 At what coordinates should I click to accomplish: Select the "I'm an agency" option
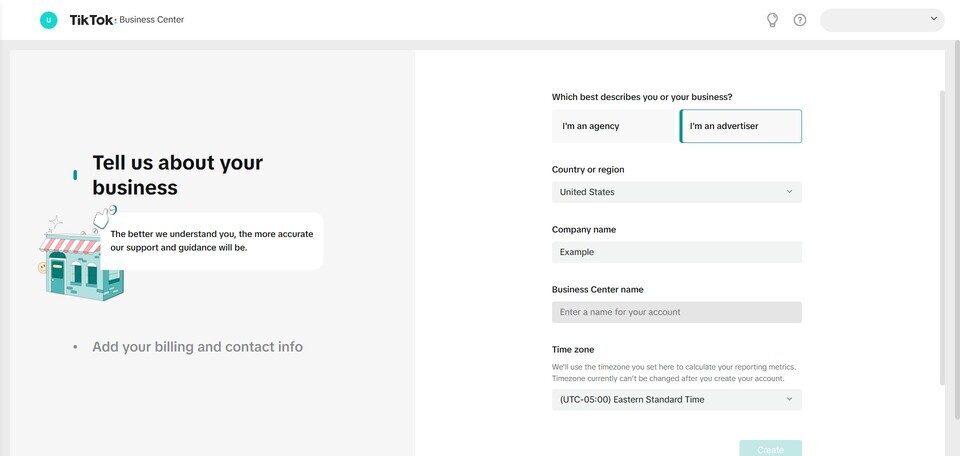tap(614, 126)
